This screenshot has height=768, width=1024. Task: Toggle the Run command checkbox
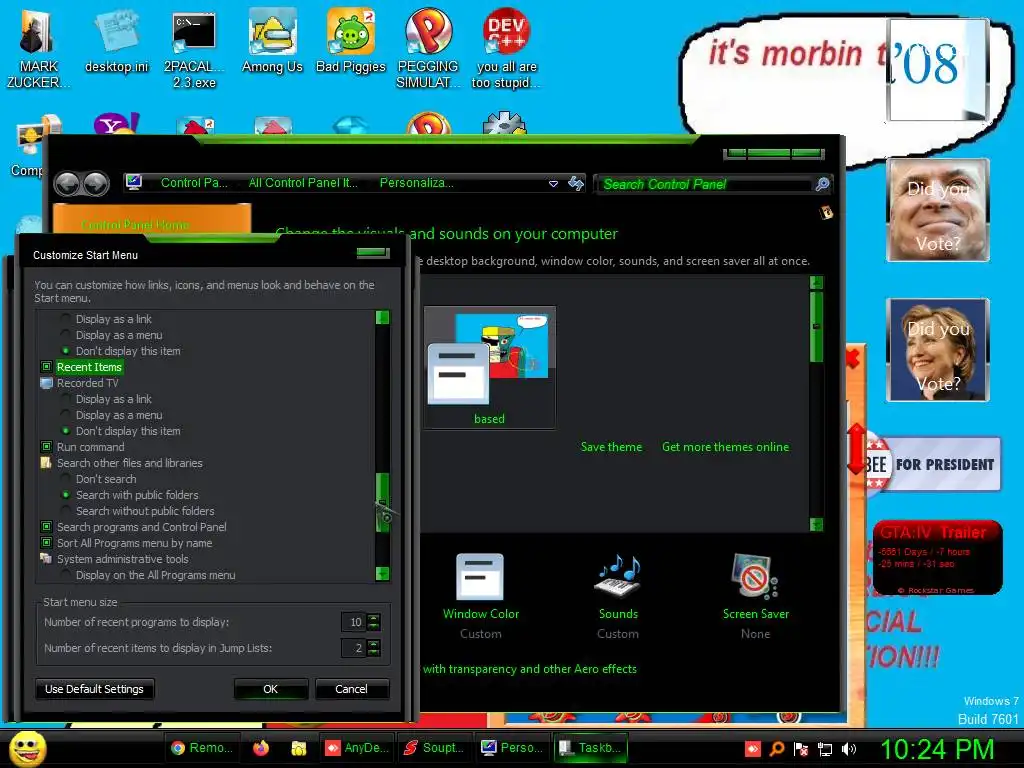46,447
